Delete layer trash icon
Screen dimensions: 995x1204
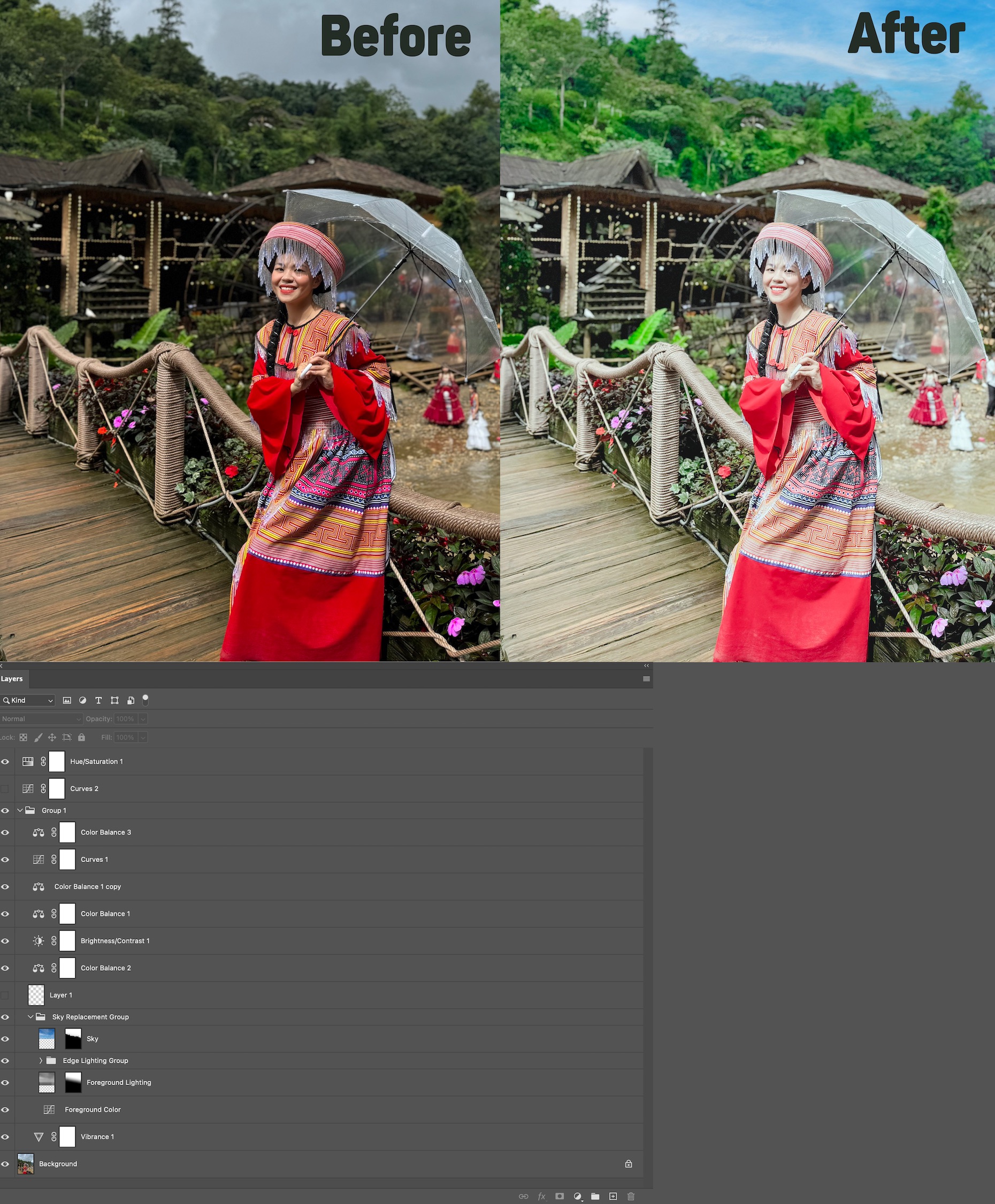[x=631, y=1196]
